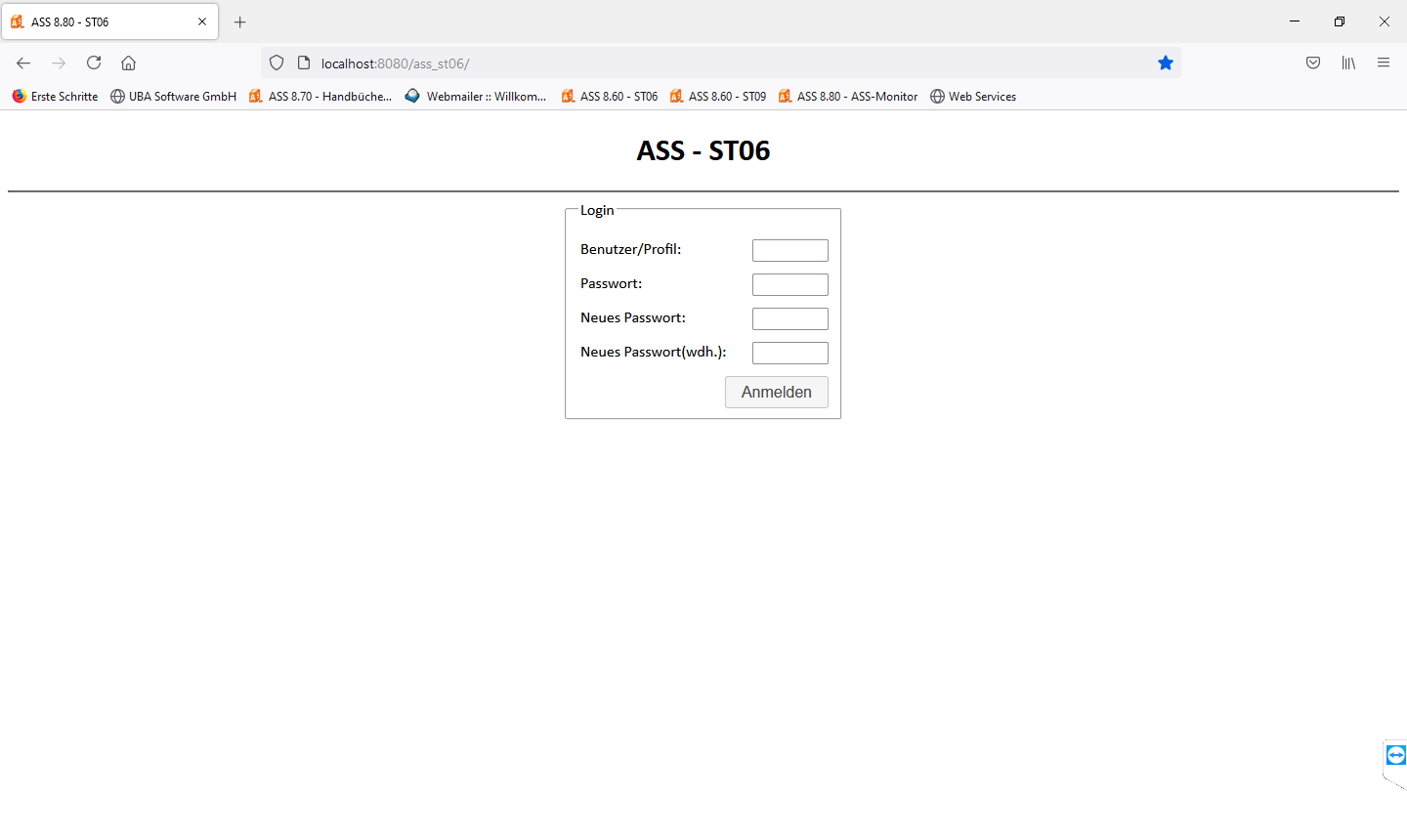The height and width of the screenshot is (840, 1407).
Task: Open the Web Services bookmark
Action: 973,96
